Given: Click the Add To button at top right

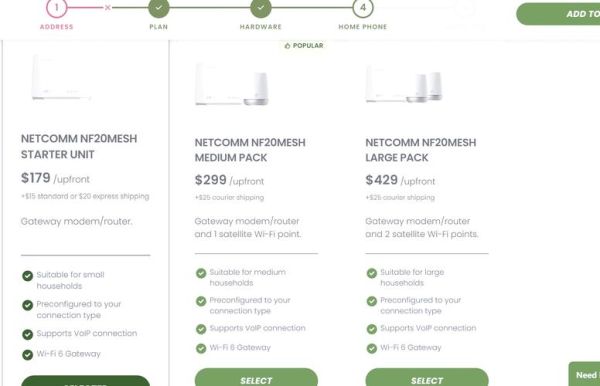Looking at the screenshot, I should 559,14.
